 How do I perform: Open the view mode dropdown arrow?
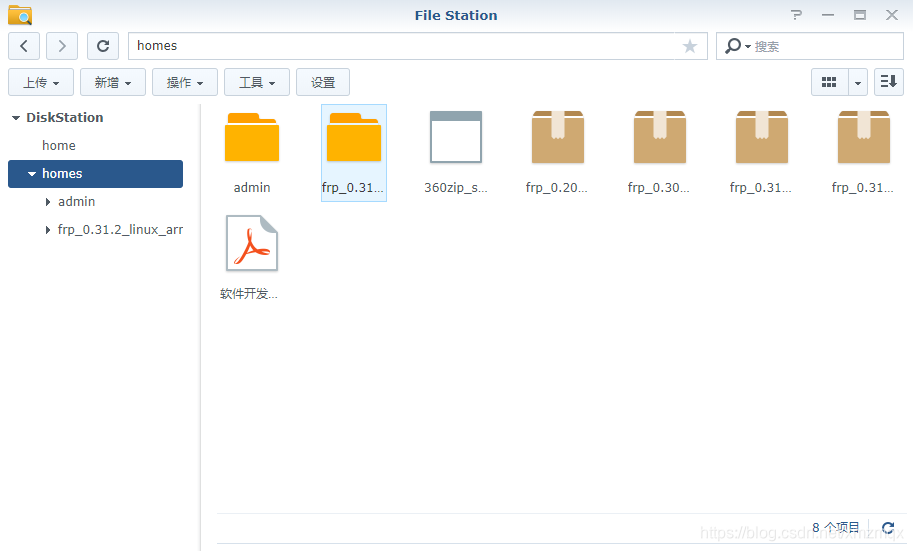(x=858, y=82)
